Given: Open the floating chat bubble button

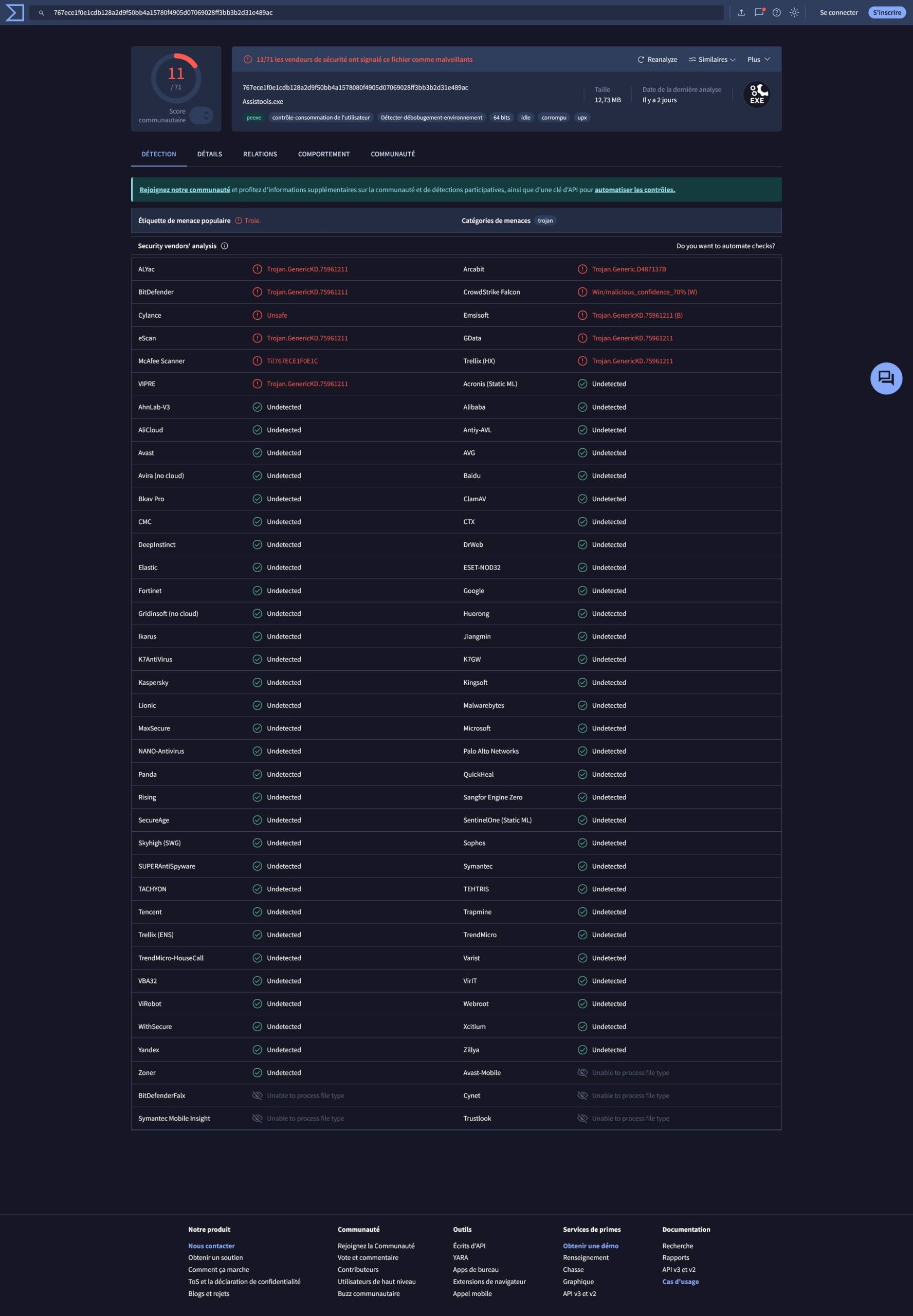Looking at the screenshot, I should (x=886, y=379).
